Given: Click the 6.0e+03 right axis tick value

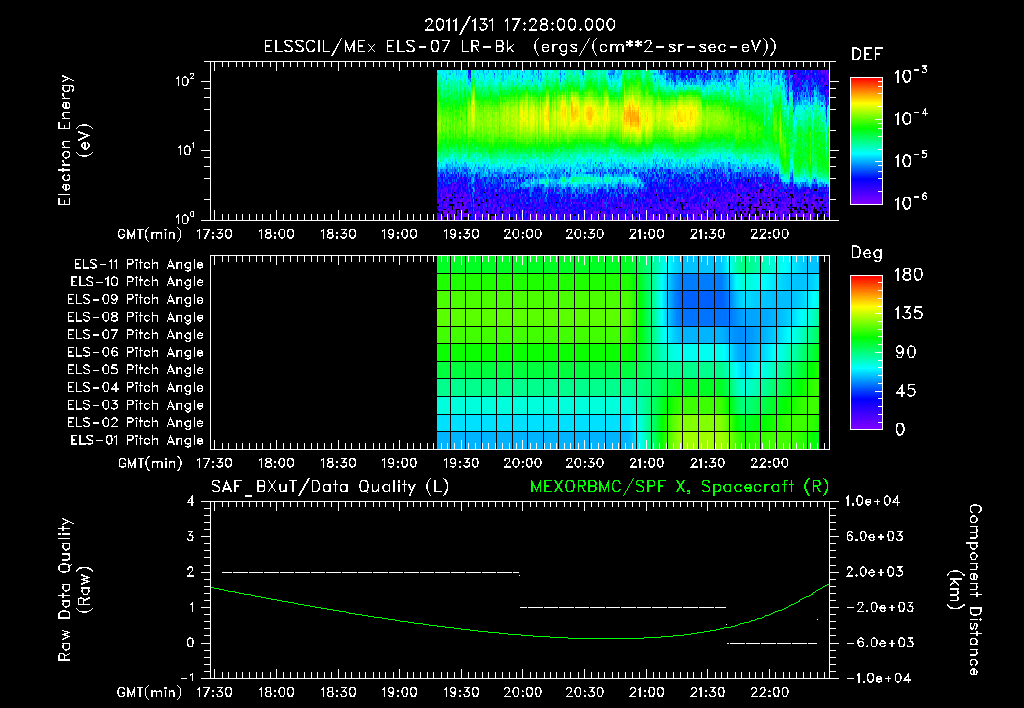Looking at the screenshot, I should [x=876, y=537].
